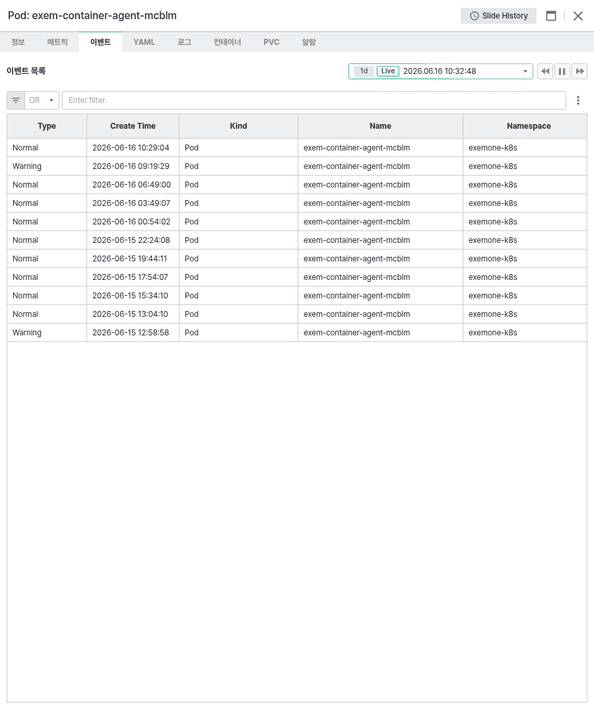The image size is (594, 713).
Task: Open the three-dot table options menu
Action: pyautogui.click(x=578, y=100)
